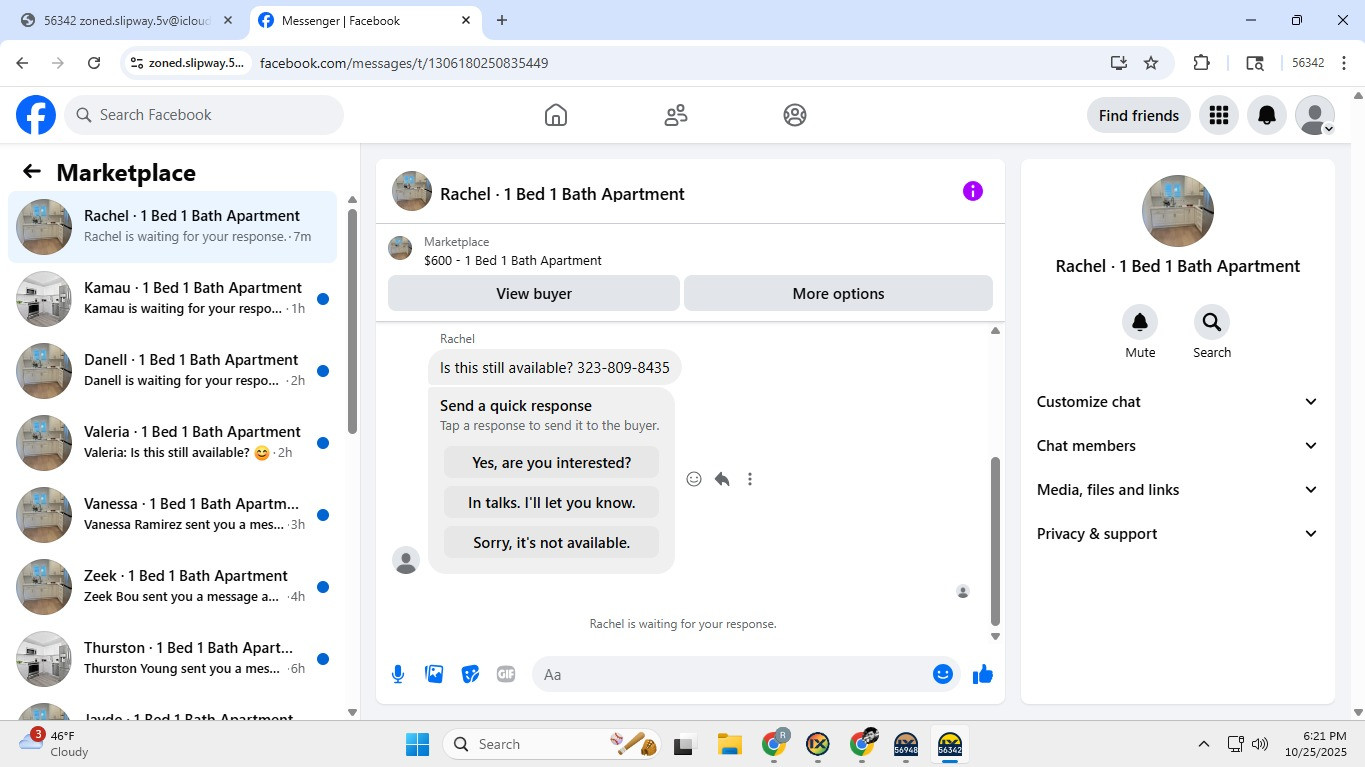Image resolution: width=1365 pixels, height=767 pixels.
Task: Send quick response Sorry, it's not available.
Action: [x=551, y=543]
